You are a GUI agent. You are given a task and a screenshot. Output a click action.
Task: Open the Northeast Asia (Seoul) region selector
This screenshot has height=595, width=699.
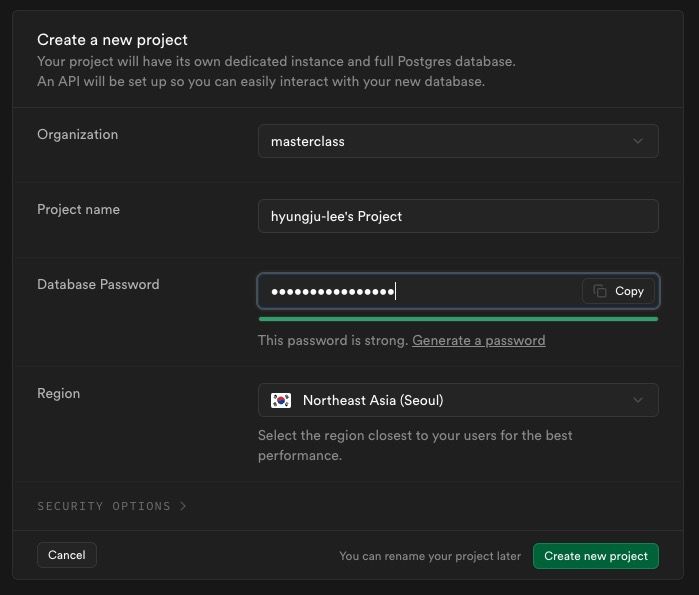pyautogui.click(x=458, y=400)
